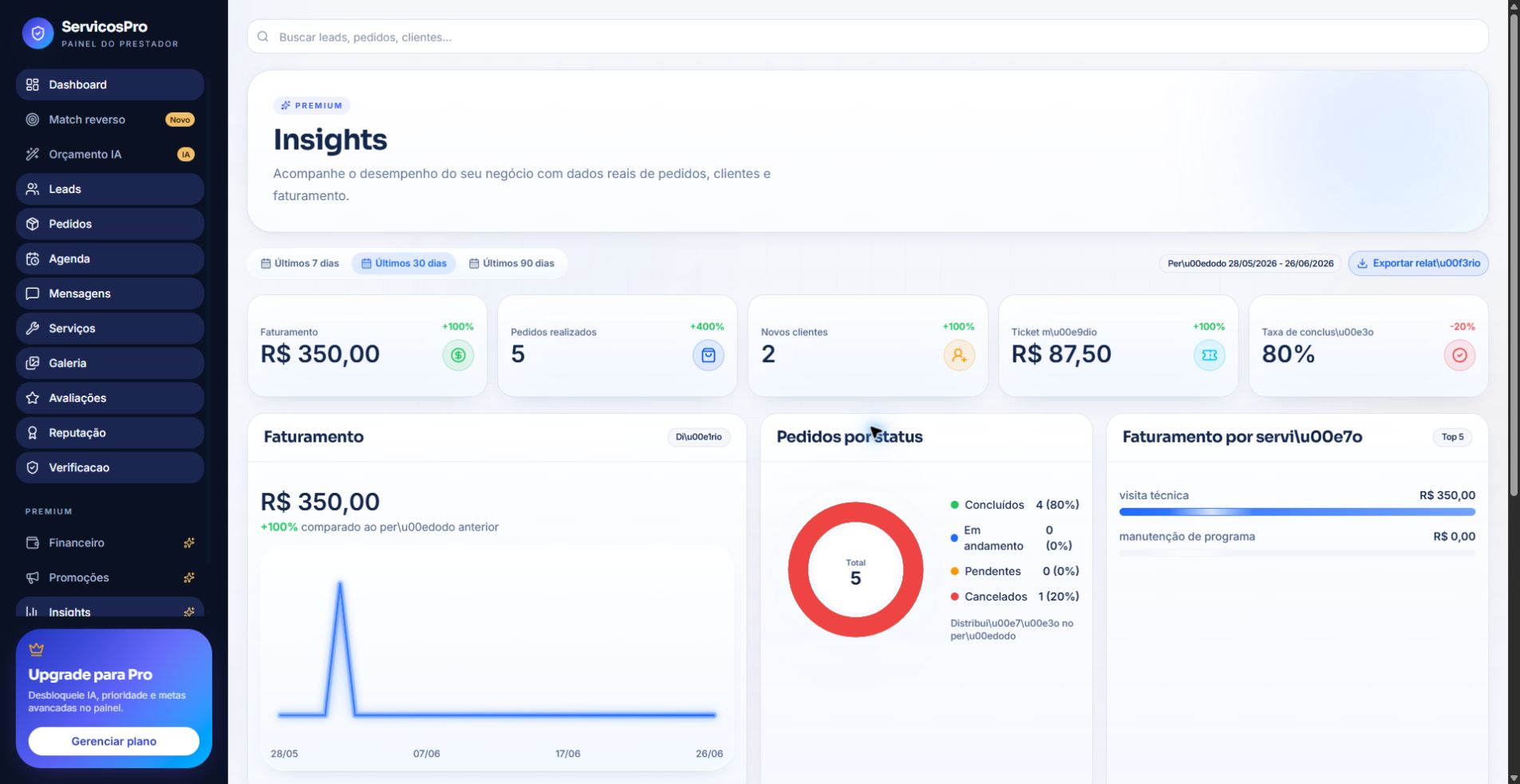This screenshot has height=784, width=1520.
Task: Focus the Buscar leads, pedidos search field
Action: (867, 37)
